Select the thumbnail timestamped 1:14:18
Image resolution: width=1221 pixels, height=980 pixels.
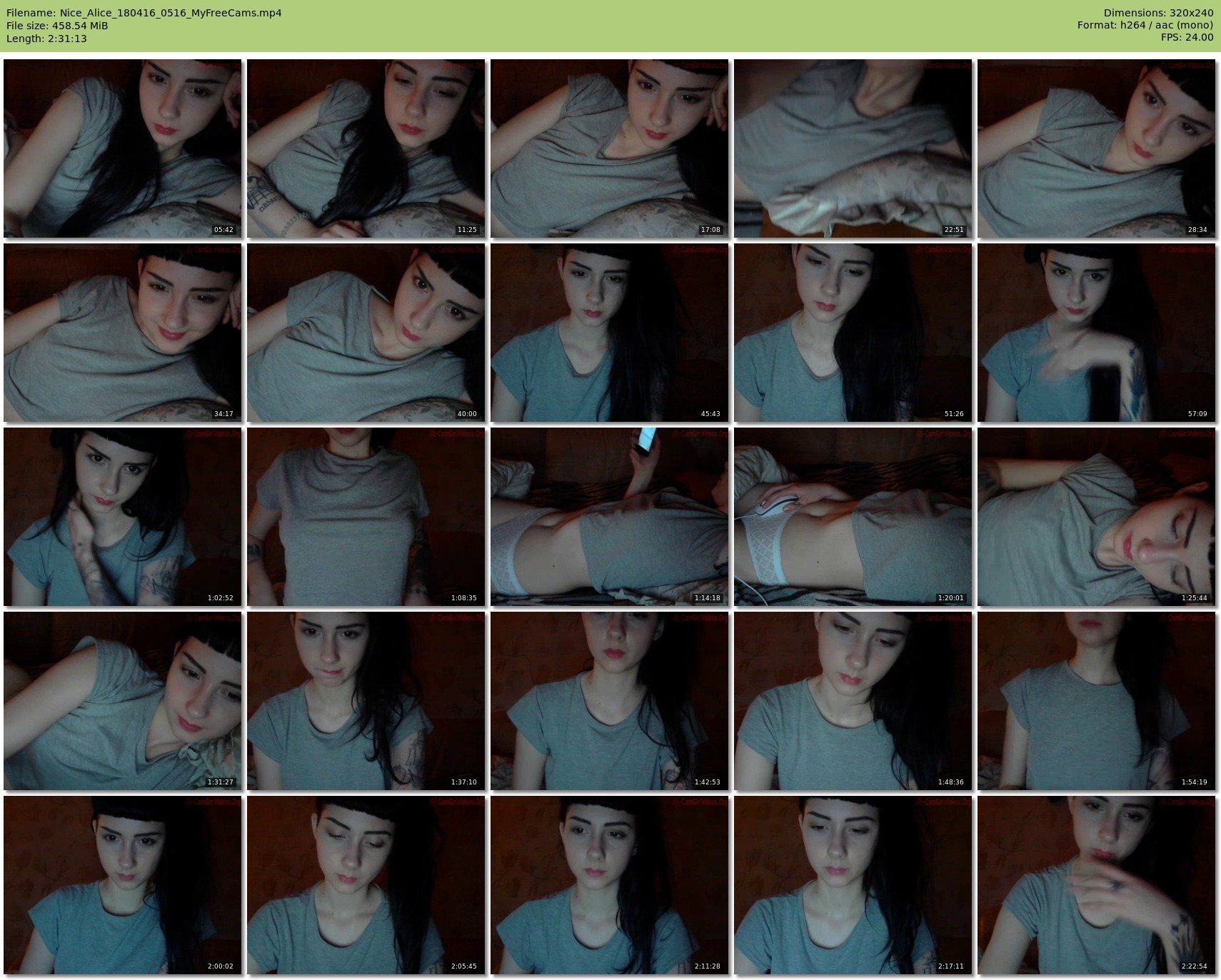click(610, 517)
